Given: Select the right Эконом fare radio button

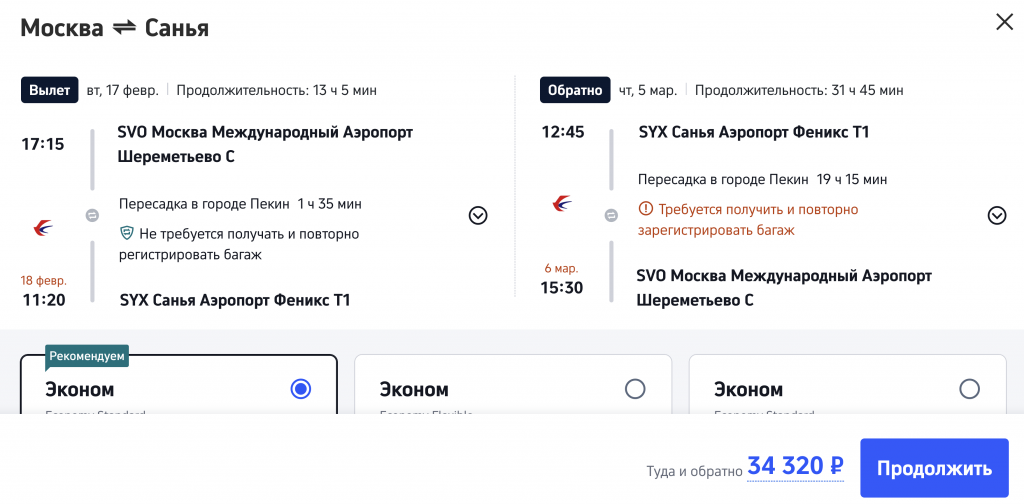Looking at the screenshot, I should coord(969,389).
